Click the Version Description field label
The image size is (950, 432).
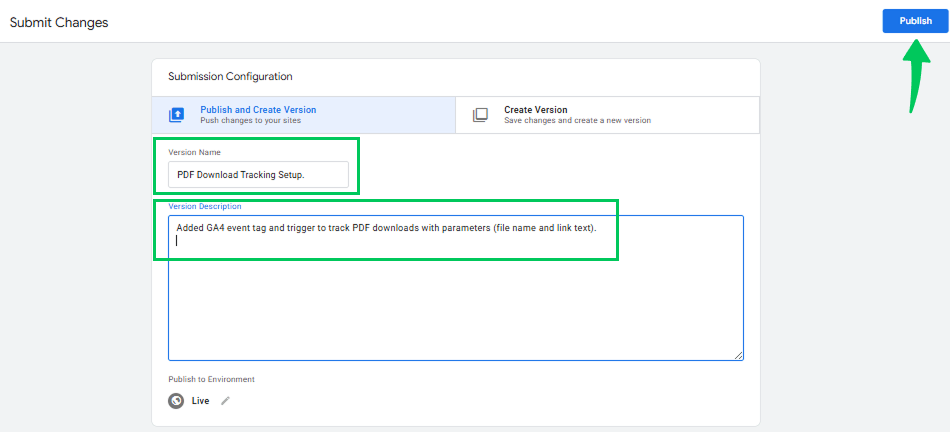coord(205,207)
